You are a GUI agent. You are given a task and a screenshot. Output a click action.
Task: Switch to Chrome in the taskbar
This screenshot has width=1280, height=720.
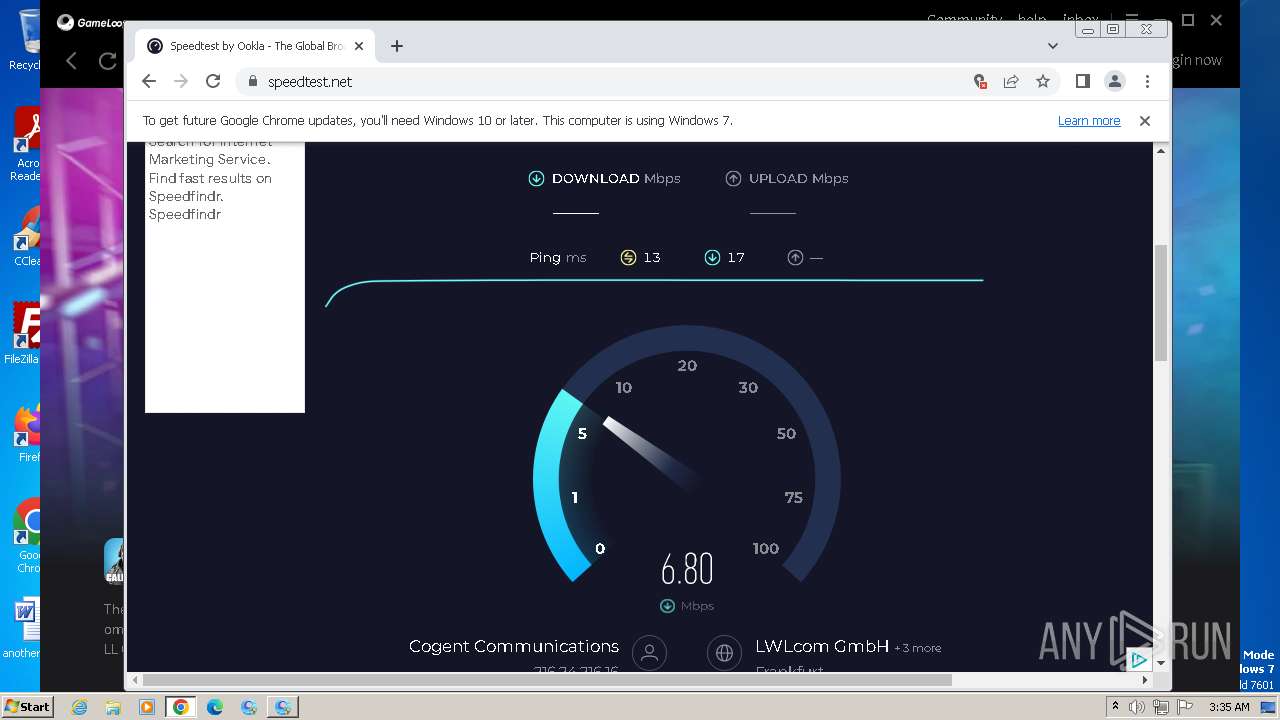pyautogui.click(x=181, y=707)
